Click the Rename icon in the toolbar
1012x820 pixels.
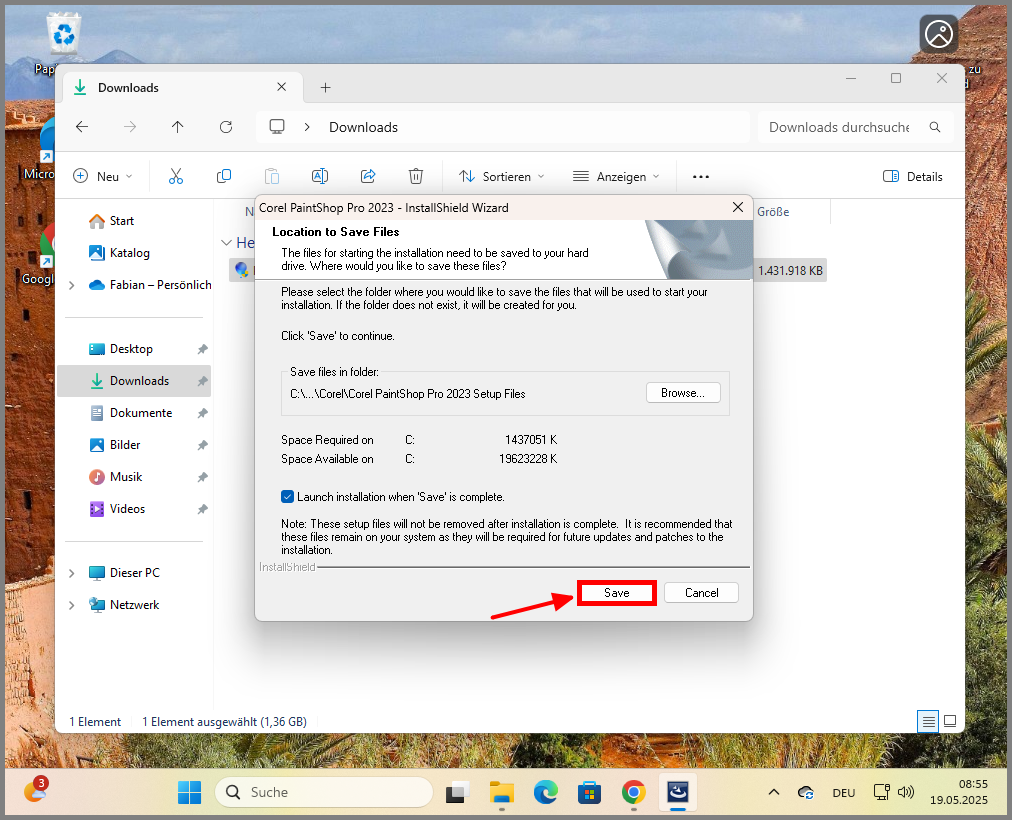pyautogui.click(x=320, y=175)
